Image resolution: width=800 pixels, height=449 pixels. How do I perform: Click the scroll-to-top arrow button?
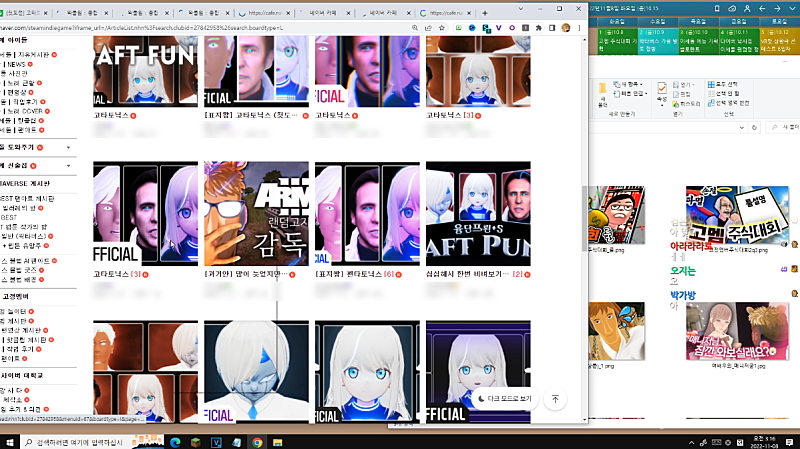tap(555, 399)
